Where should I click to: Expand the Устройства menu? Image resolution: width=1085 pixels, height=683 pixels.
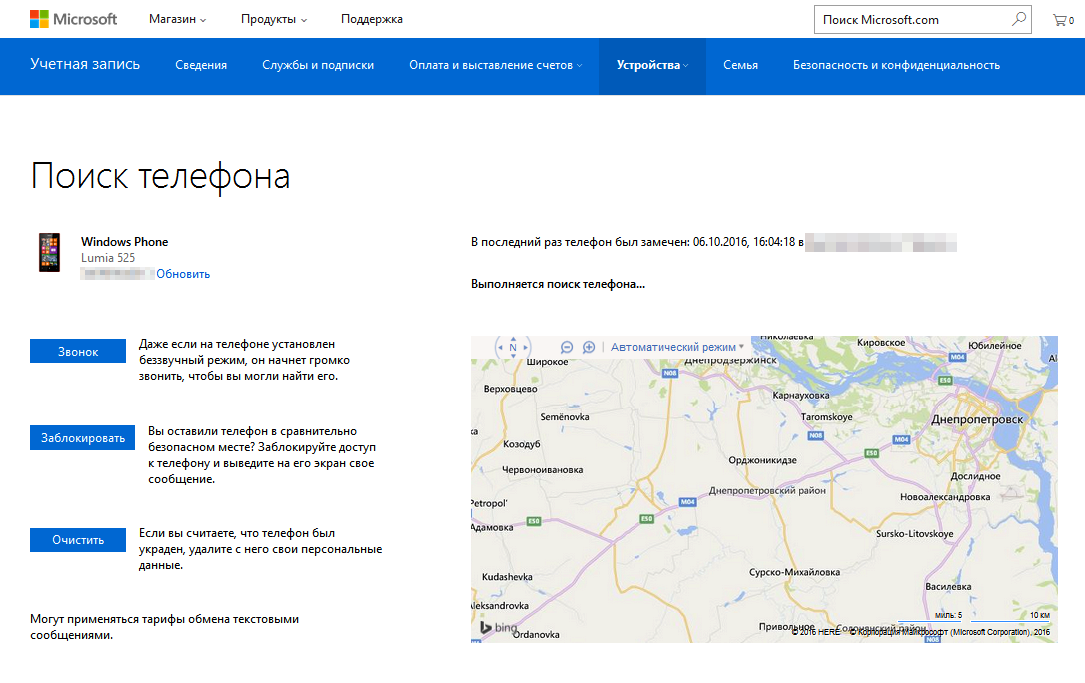point(652,65)
